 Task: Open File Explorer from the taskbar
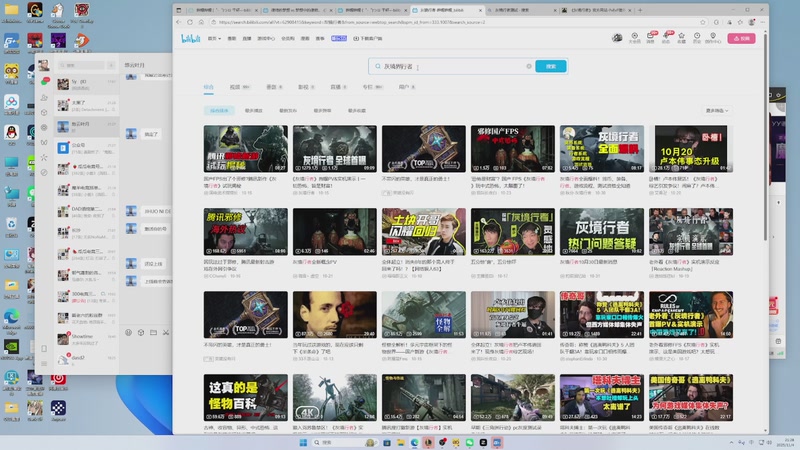pyautogui.click(x=401, y=442)
